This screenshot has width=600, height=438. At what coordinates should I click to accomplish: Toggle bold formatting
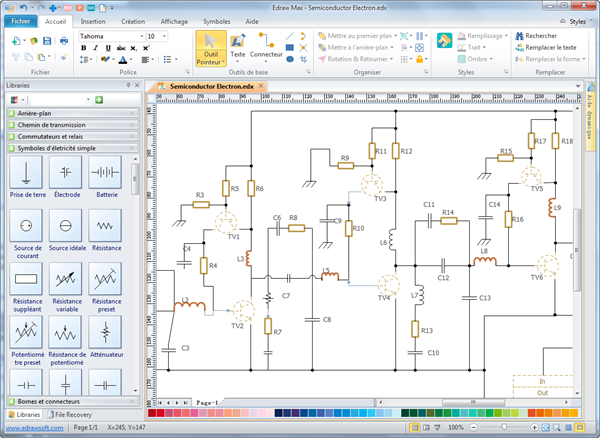coord(84,48)
